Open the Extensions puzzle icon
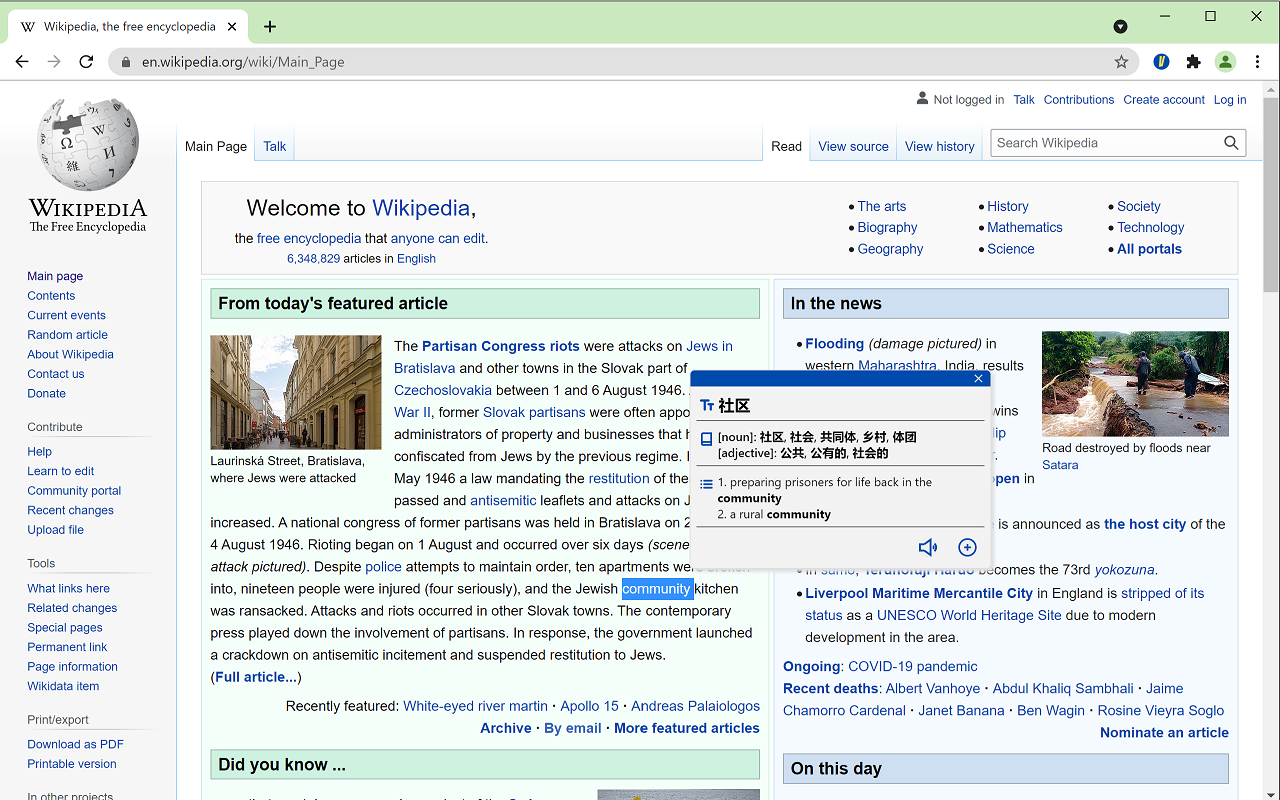The image size is (1280, 800). click(x=1193, y=62)
